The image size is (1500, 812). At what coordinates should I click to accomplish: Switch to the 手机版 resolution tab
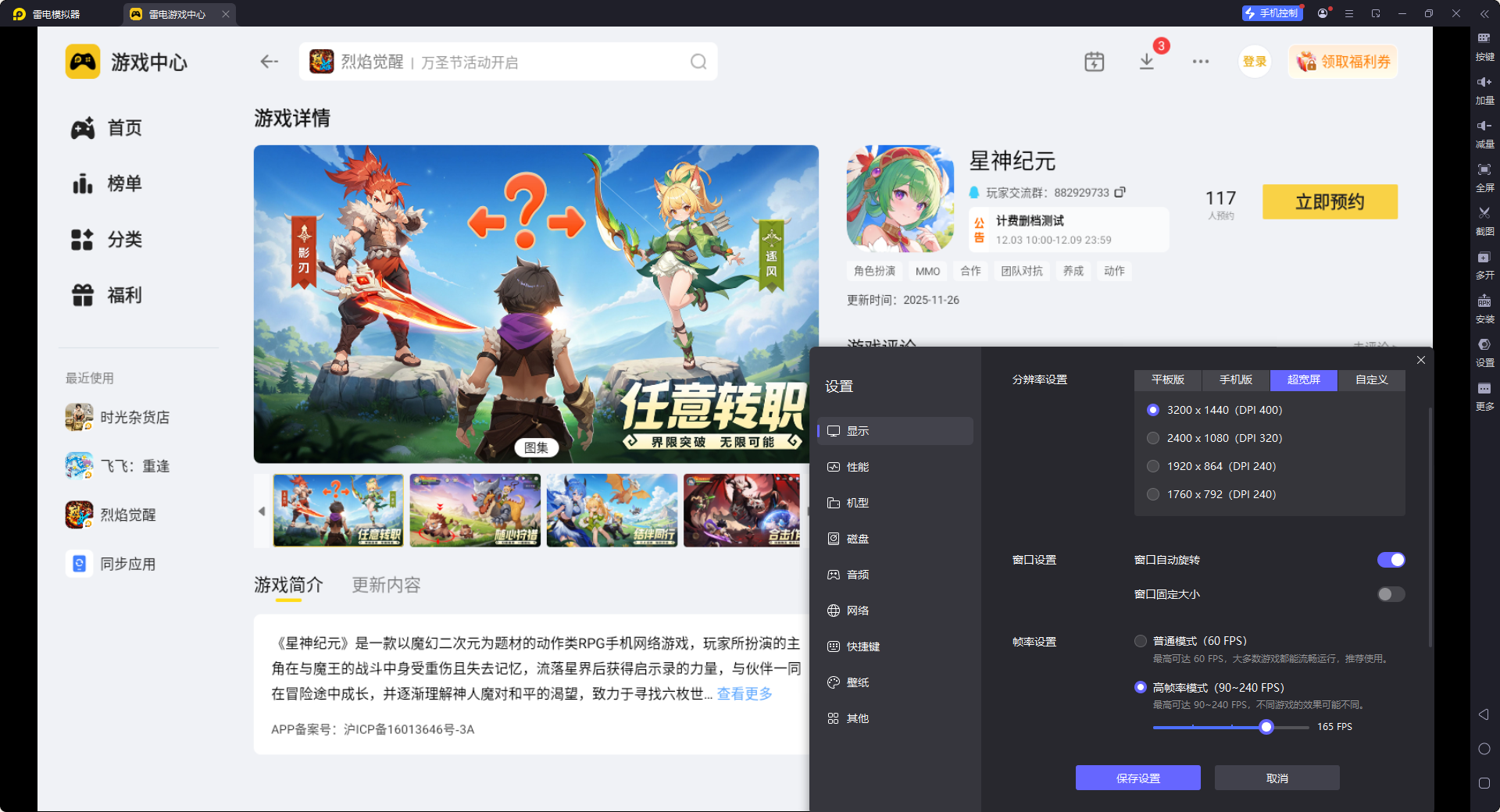point(1234,380)
